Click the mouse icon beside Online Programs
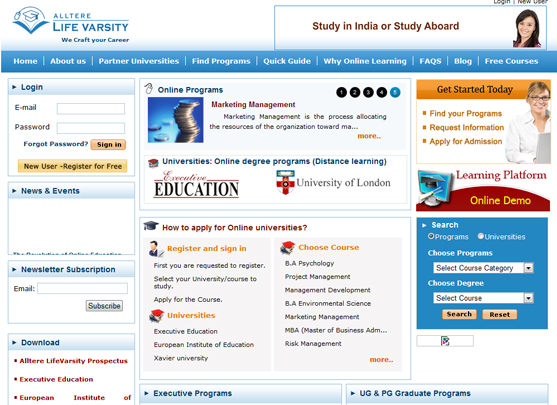Viewport: 557px width, 405px height. 149,88
